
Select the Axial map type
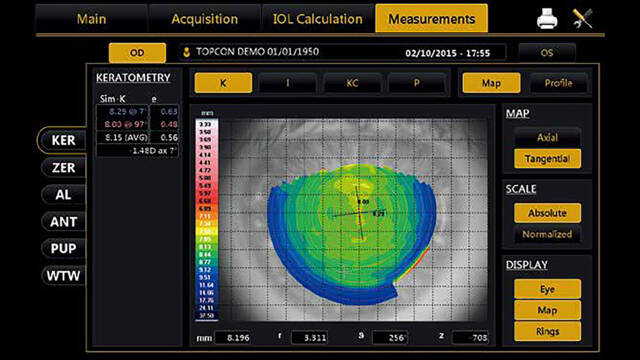tap(547, 138)
